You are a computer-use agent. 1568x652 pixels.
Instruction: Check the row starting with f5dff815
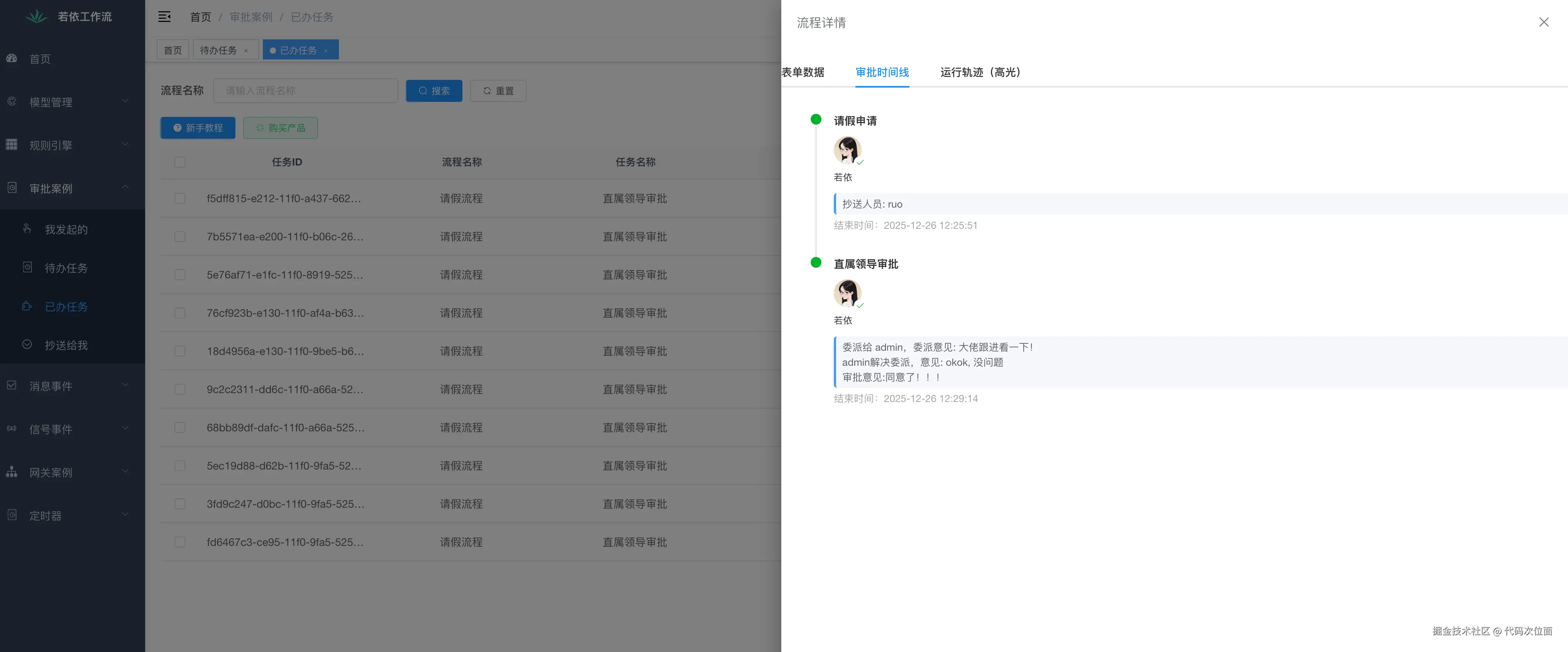click(x=179, y=198)
